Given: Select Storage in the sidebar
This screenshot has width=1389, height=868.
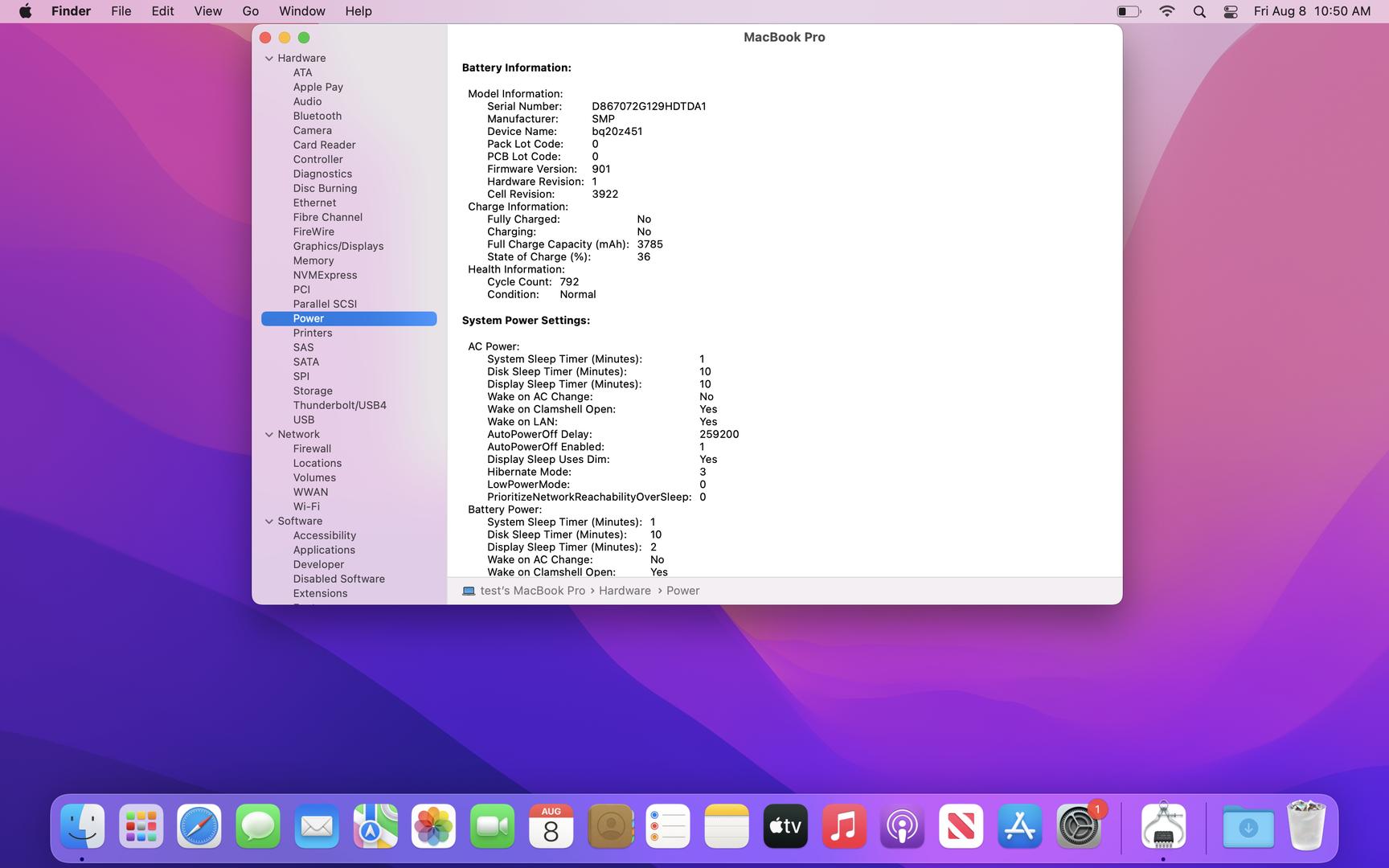Looking at the screenshot, I should pos(313,391).
